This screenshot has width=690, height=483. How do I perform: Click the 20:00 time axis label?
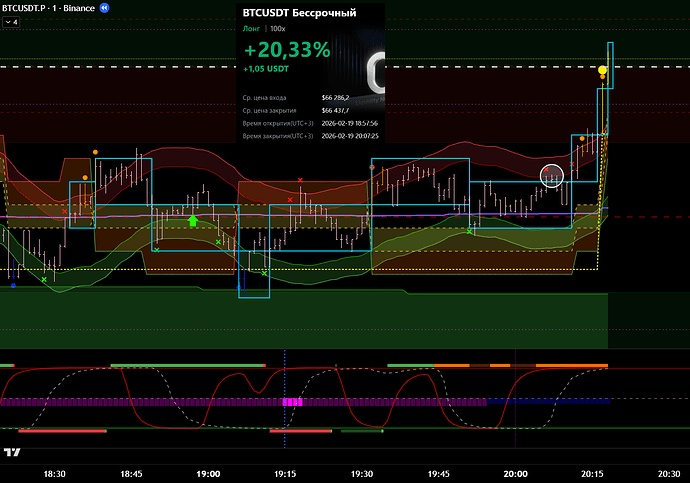coord(515,475)
